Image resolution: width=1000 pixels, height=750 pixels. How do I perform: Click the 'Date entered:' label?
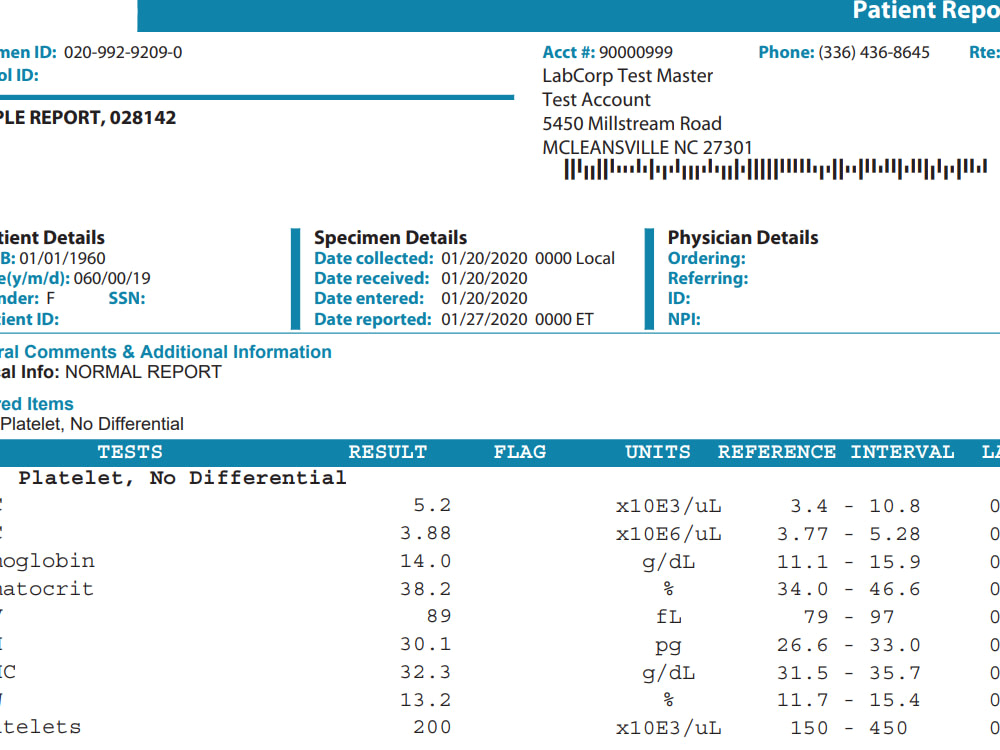click(369, 298)
